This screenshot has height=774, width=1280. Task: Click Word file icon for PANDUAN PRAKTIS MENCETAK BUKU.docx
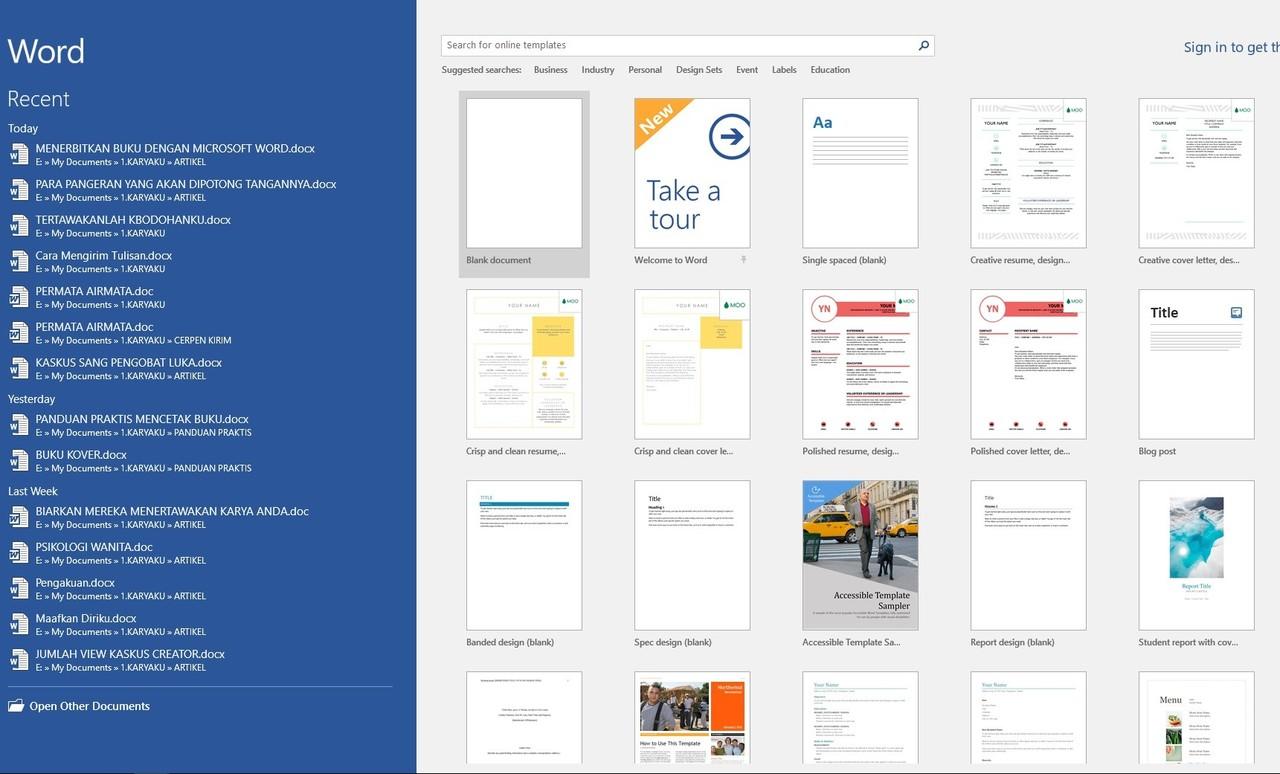[19, 425]
